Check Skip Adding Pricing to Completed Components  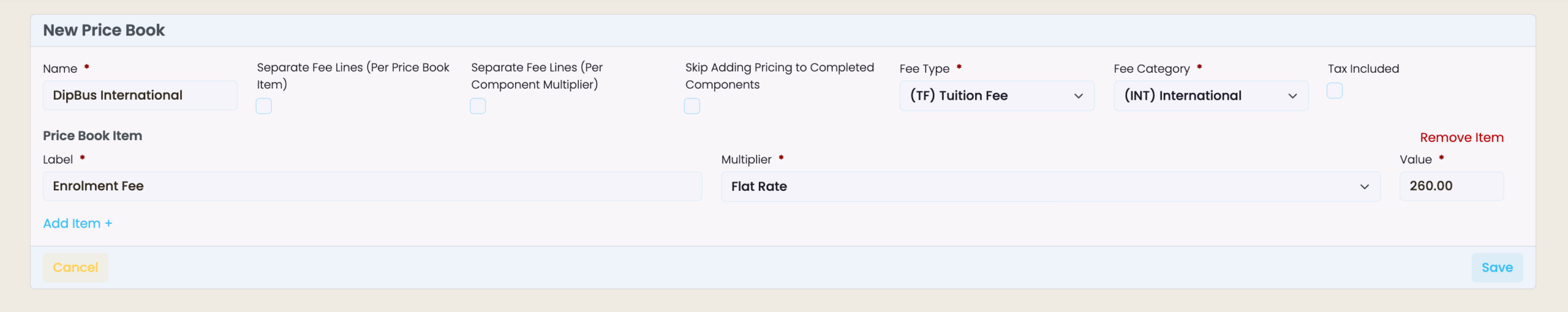coord(692,106)
